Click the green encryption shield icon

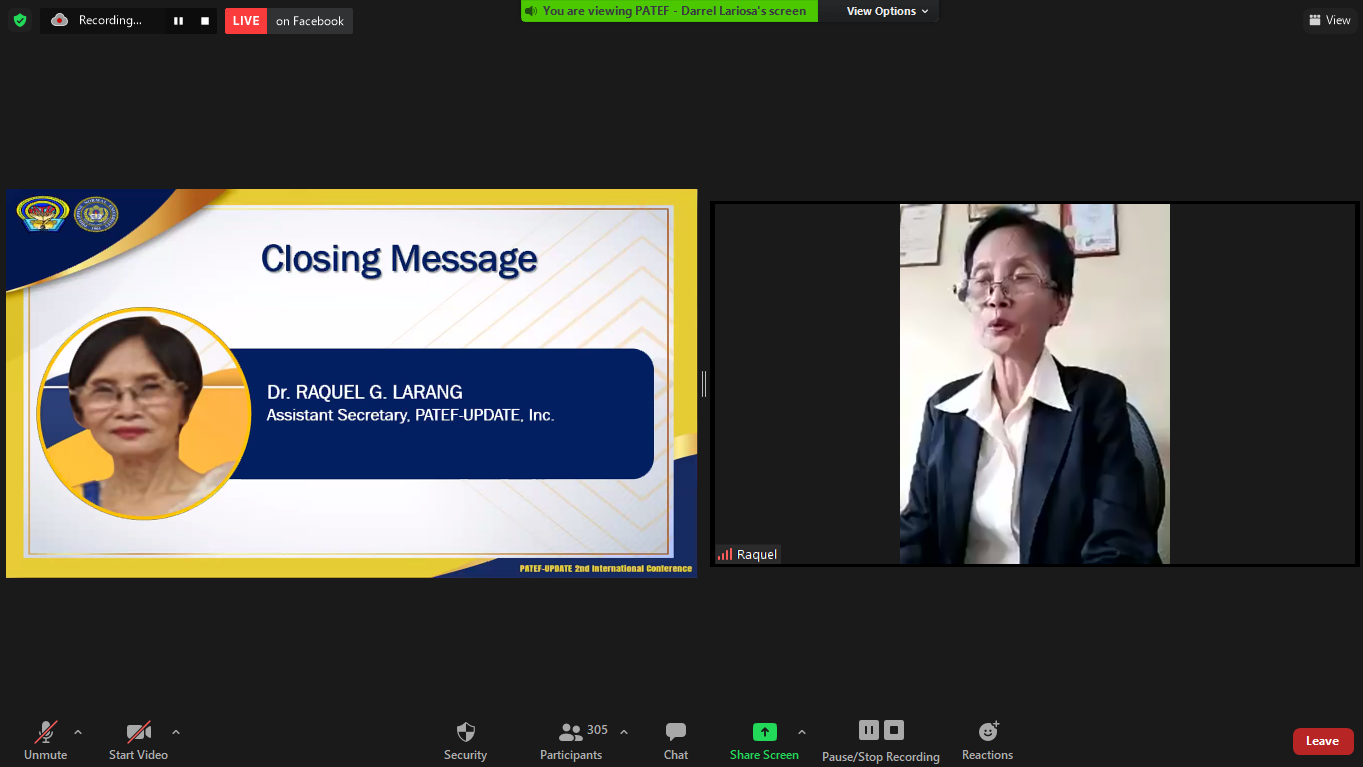pos(20,20)
